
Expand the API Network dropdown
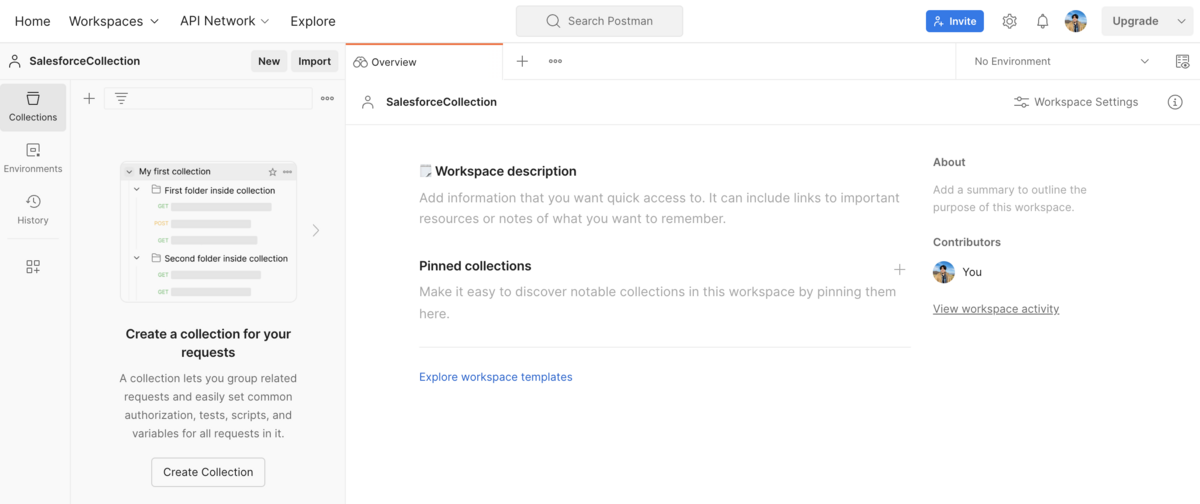click(225, 21)
